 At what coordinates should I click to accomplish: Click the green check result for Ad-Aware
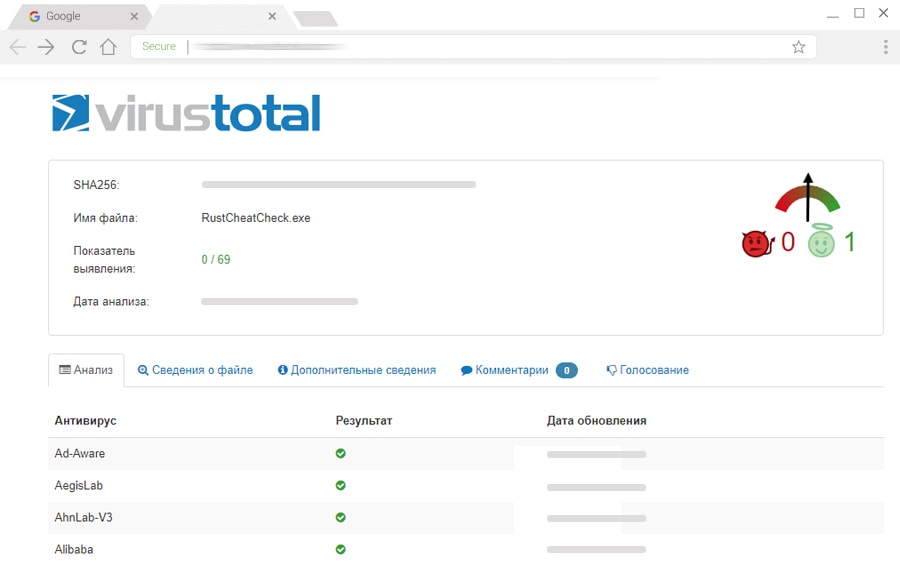tap(340, 454)
